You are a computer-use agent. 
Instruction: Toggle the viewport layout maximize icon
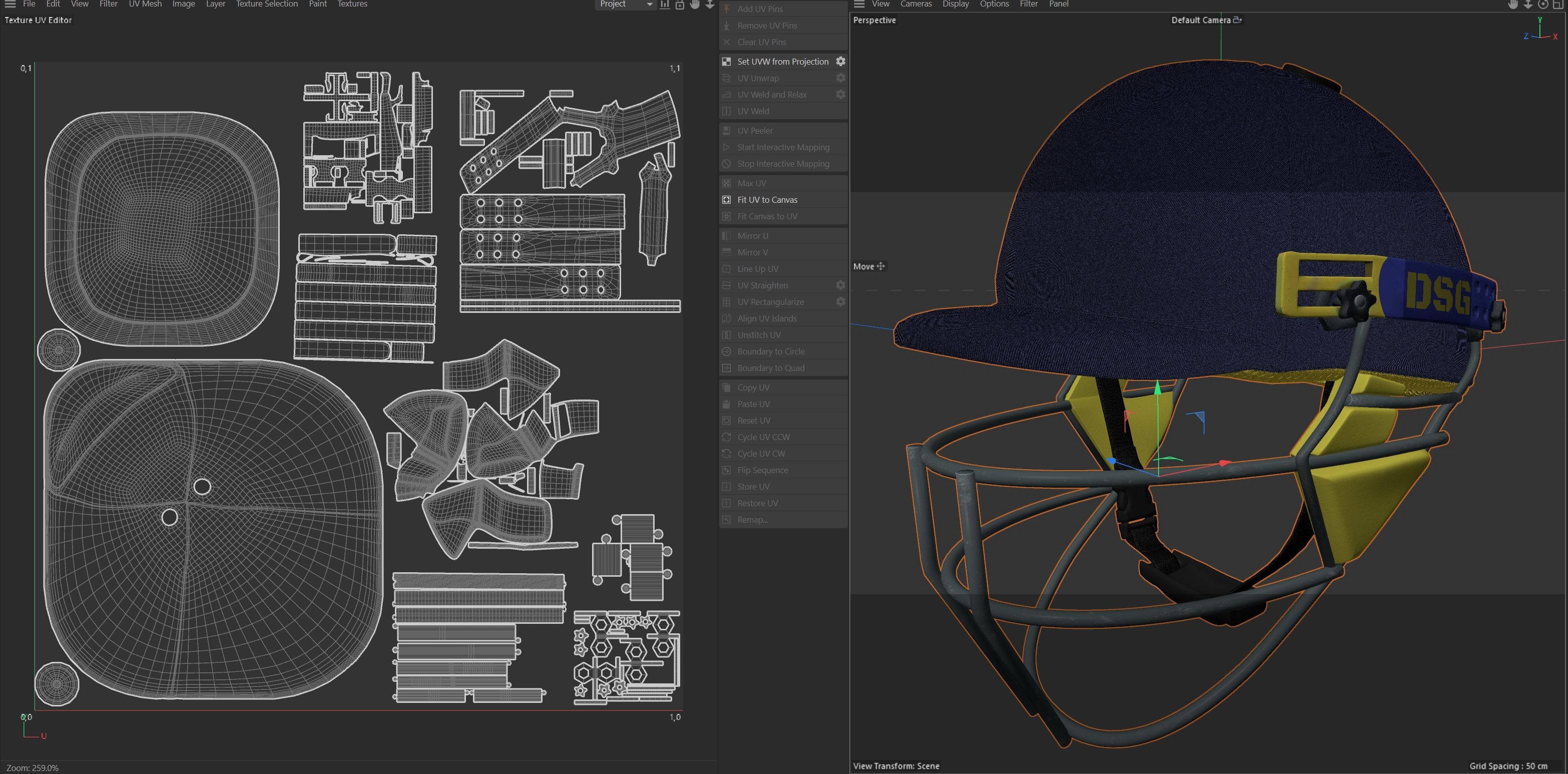(1557, 5)
